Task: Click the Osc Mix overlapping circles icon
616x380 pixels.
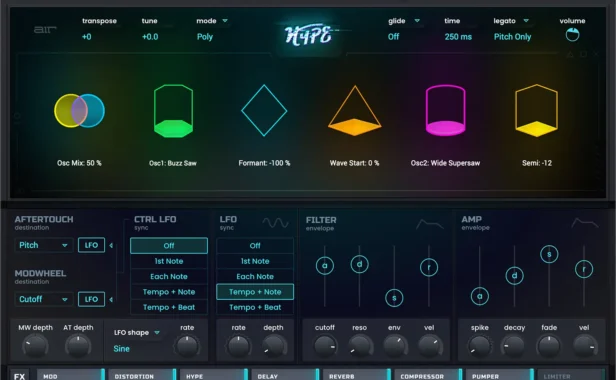Action: [x=79, y=110]
